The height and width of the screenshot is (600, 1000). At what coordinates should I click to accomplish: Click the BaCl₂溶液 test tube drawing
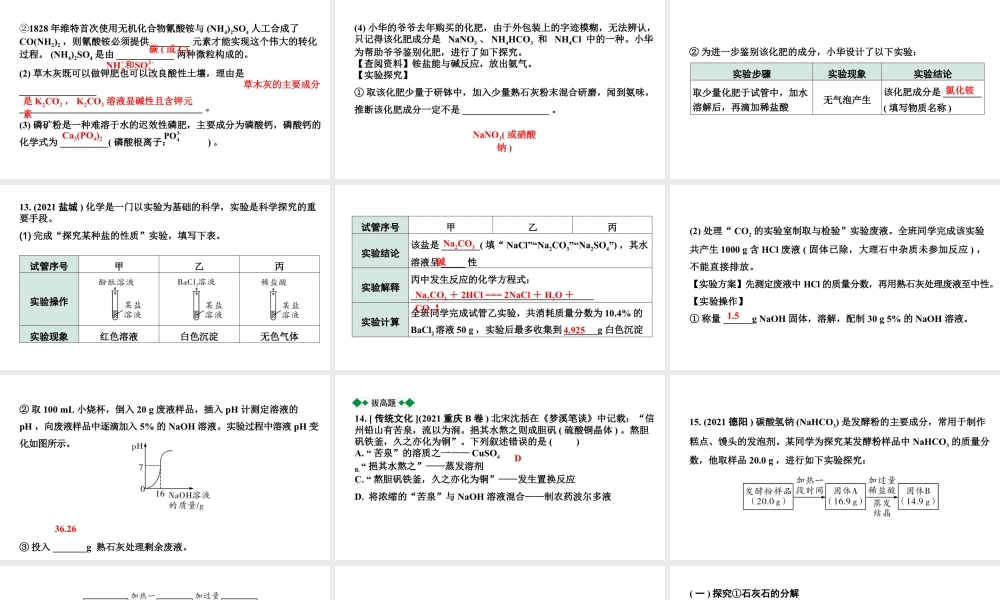(196, 303)
